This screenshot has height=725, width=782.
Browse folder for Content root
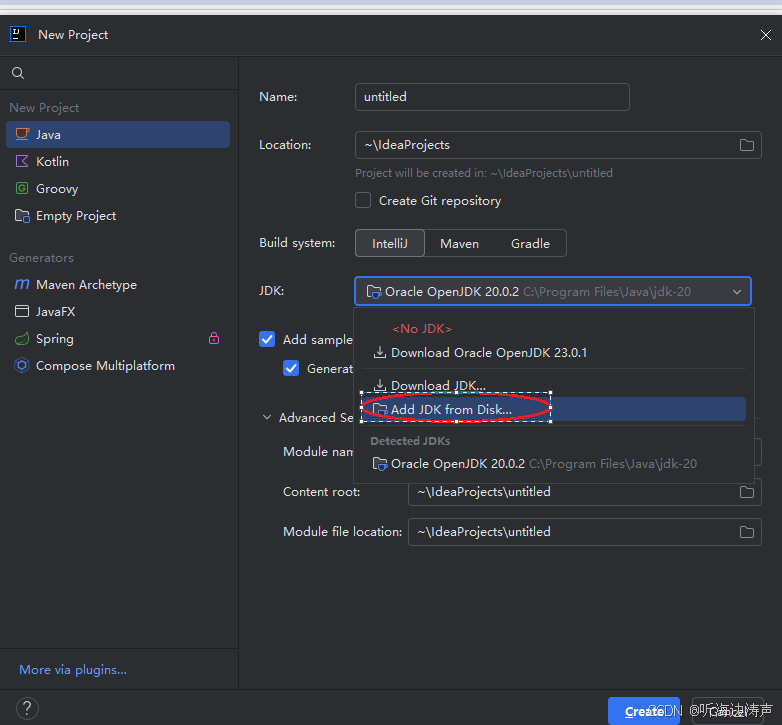(747, 492)
